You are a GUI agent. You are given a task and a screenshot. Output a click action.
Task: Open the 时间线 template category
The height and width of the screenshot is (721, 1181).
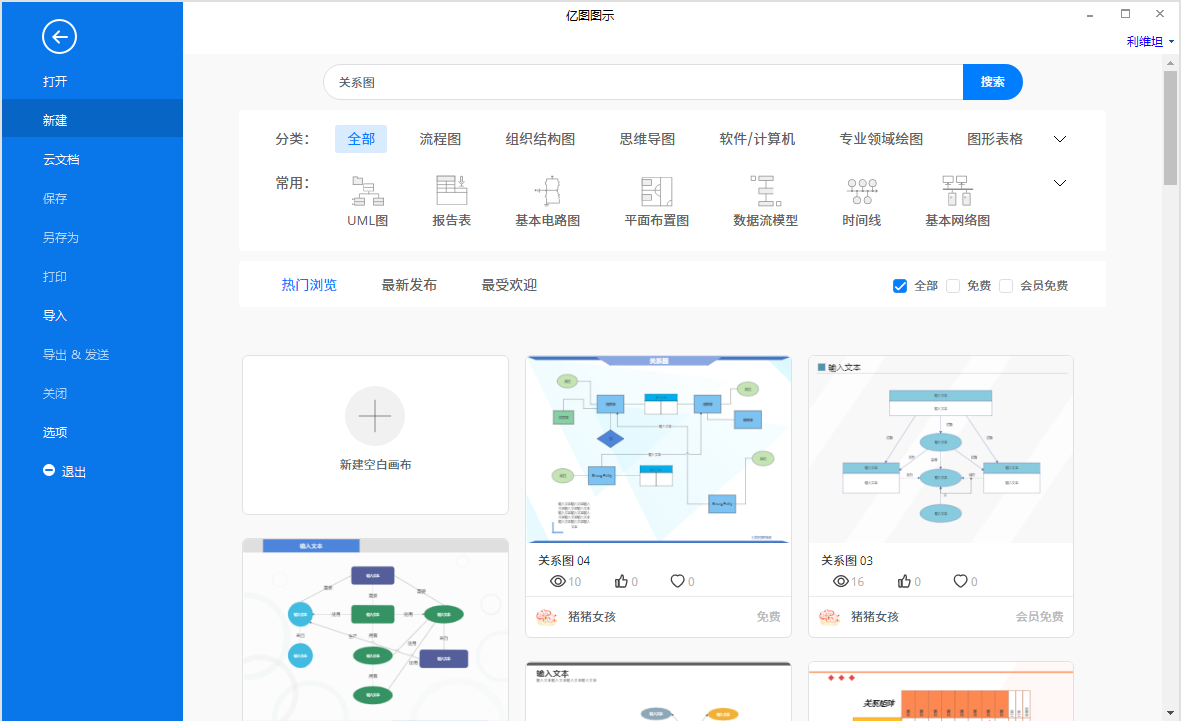tap(862, 201)
